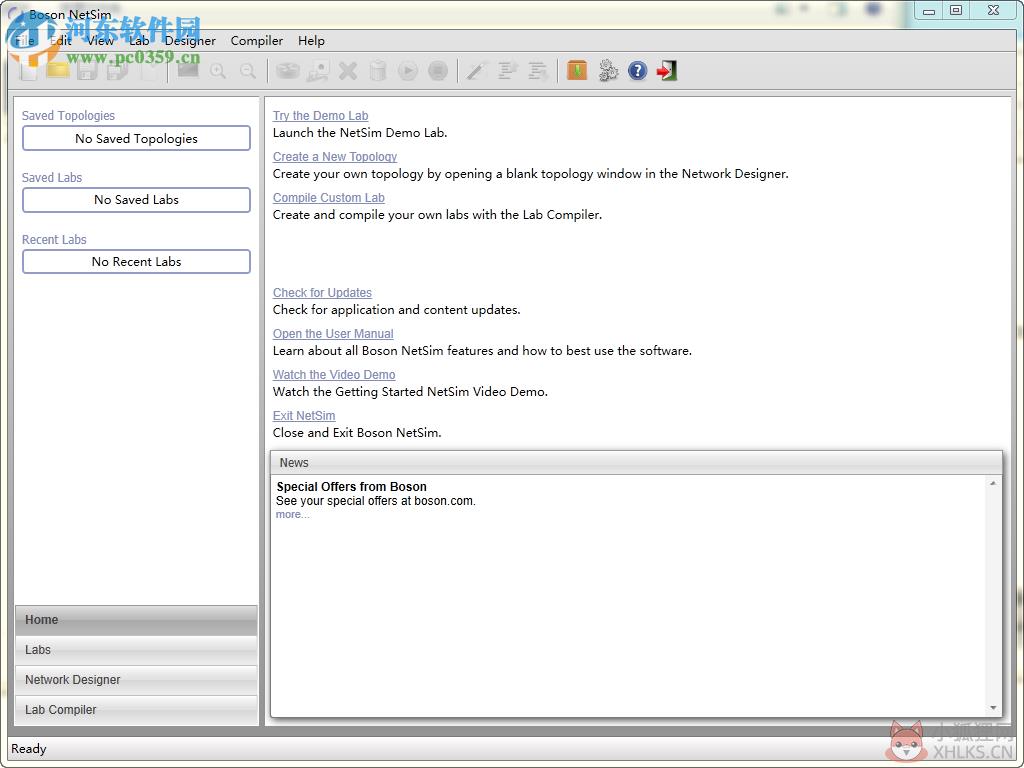1024x768 pixels.
Task: Click the first text-alignment toolbar icon
Action: tap(507, 71)
